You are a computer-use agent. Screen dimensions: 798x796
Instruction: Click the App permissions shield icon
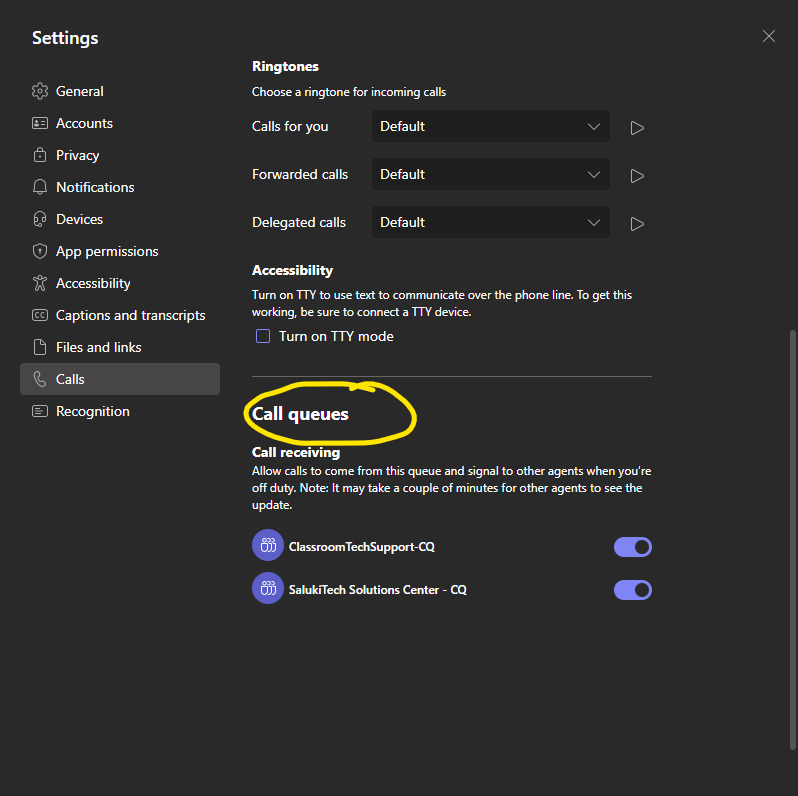click(40, 251)
